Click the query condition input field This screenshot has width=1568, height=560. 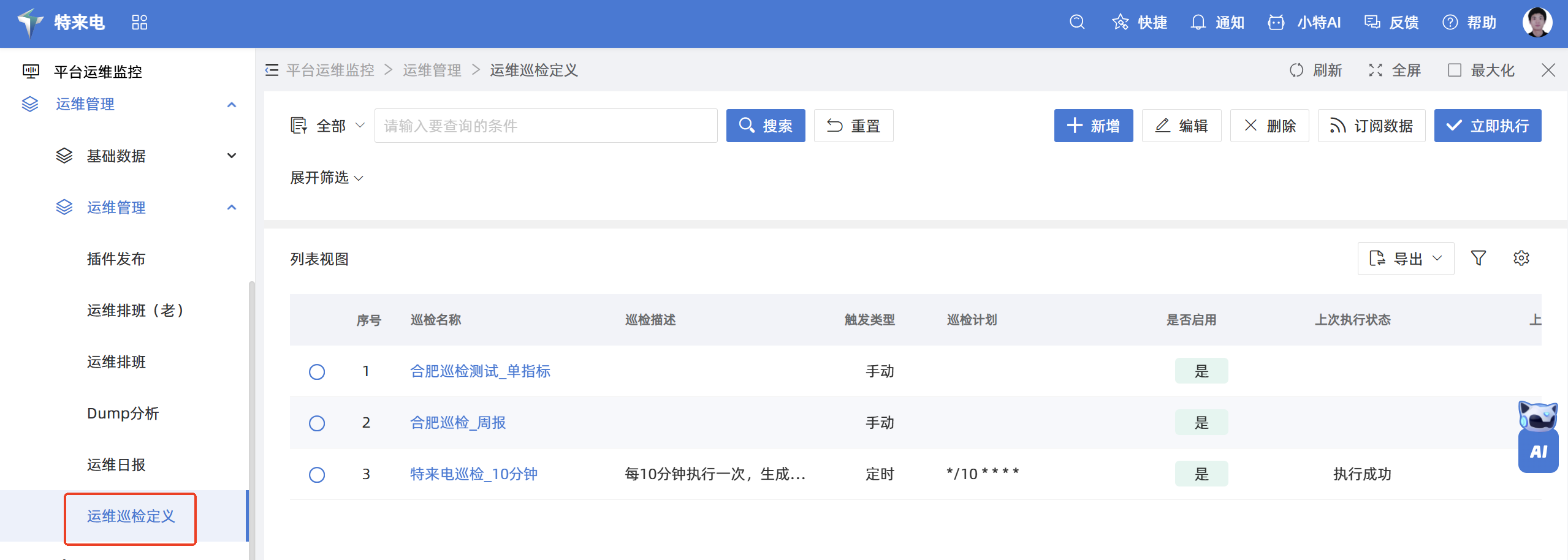coord(546,126)
